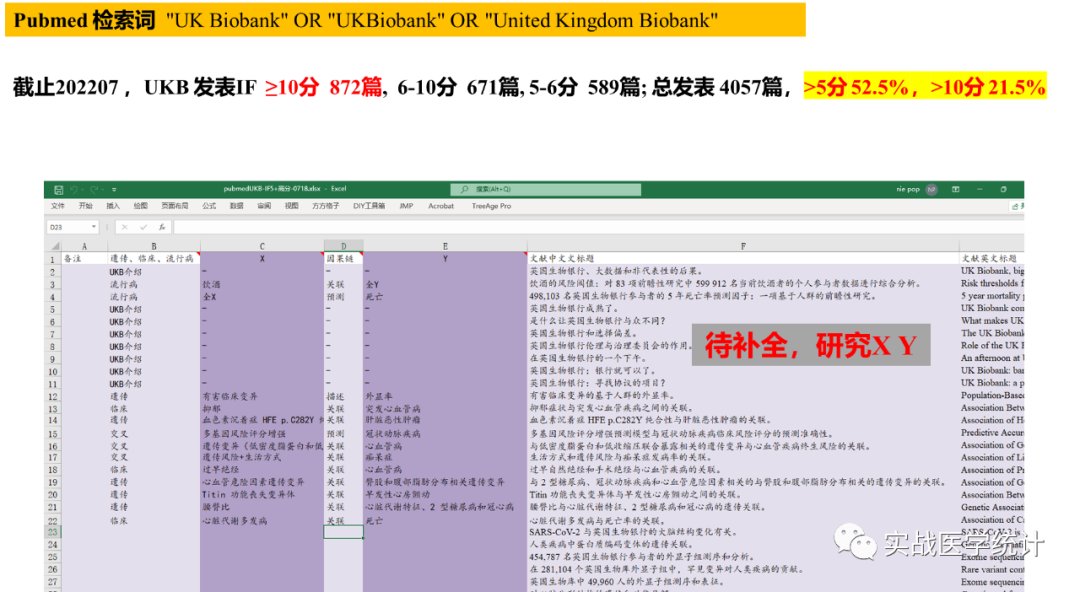Click cell 冠状动脉疾病
The height and width of the screenshot is (592, 1080).
(445, 433)
